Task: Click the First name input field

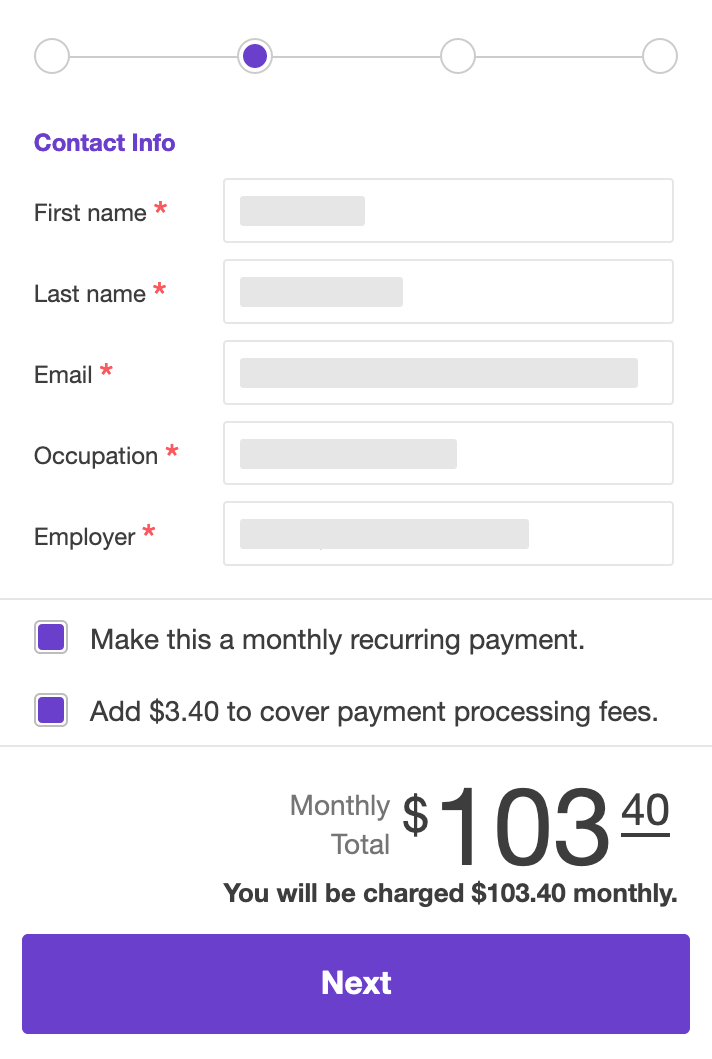Action: 447,210
